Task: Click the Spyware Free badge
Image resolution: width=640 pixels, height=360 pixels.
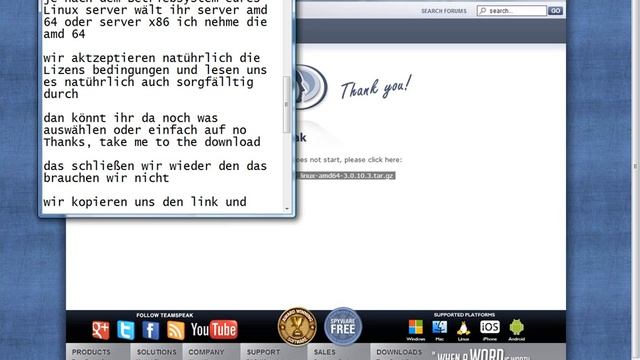Action: [x=343, y=327]
